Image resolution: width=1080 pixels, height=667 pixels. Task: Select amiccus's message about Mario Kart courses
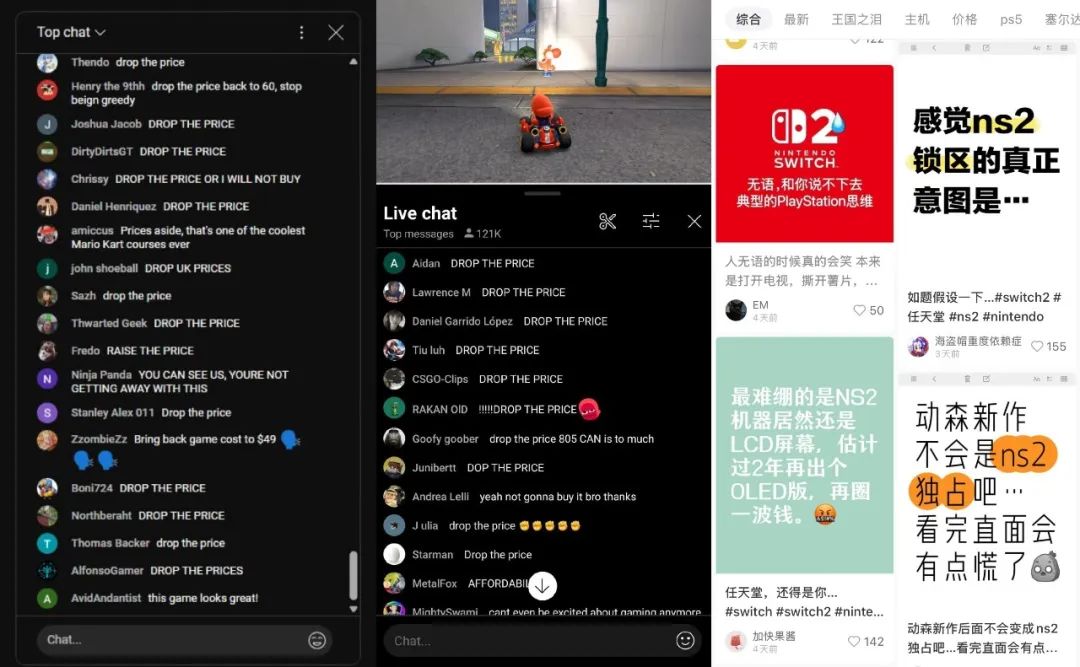(188, 237)
